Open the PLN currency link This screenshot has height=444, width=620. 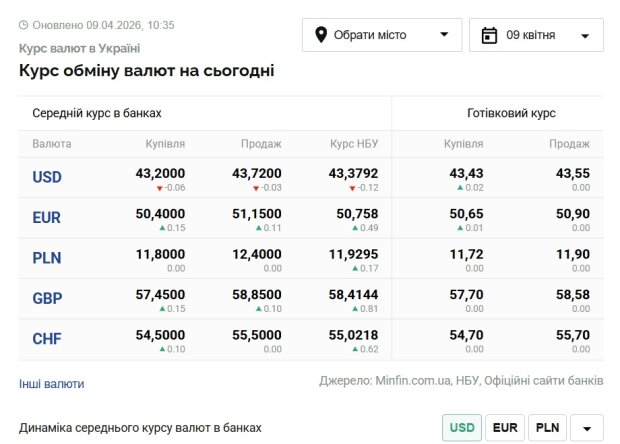47,258
